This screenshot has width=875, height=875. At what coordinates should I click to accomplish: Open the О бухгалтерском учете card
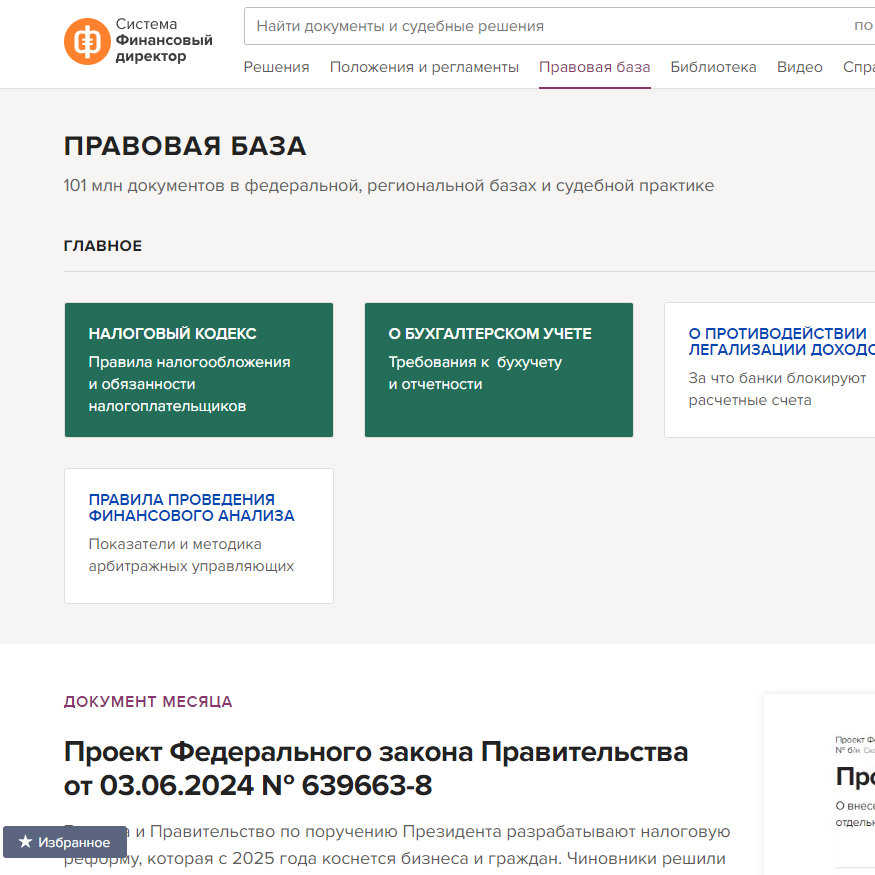[x=498, y=369]
